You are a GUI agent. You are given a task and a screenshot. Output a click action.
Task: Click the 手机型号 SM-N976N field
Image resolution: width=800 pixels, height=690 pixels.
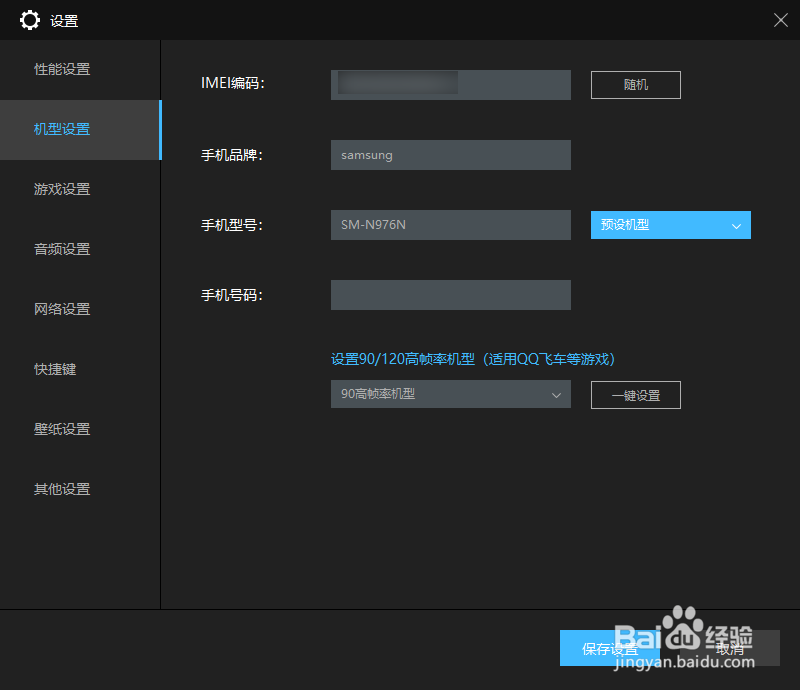tap(451, 225)
